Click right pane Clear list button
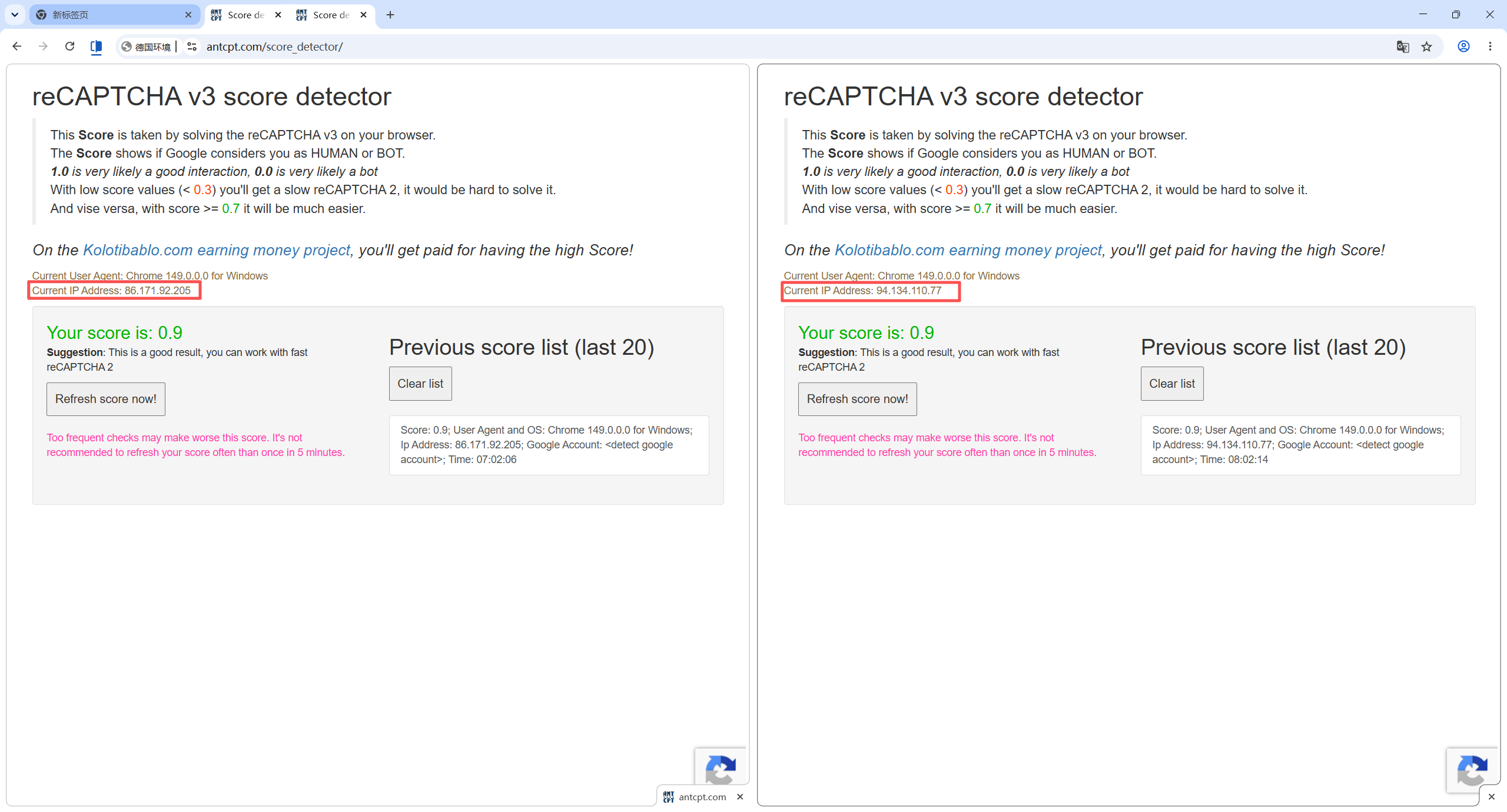The width and height of the screenshot is (1507, 812). click(1172, 384)
